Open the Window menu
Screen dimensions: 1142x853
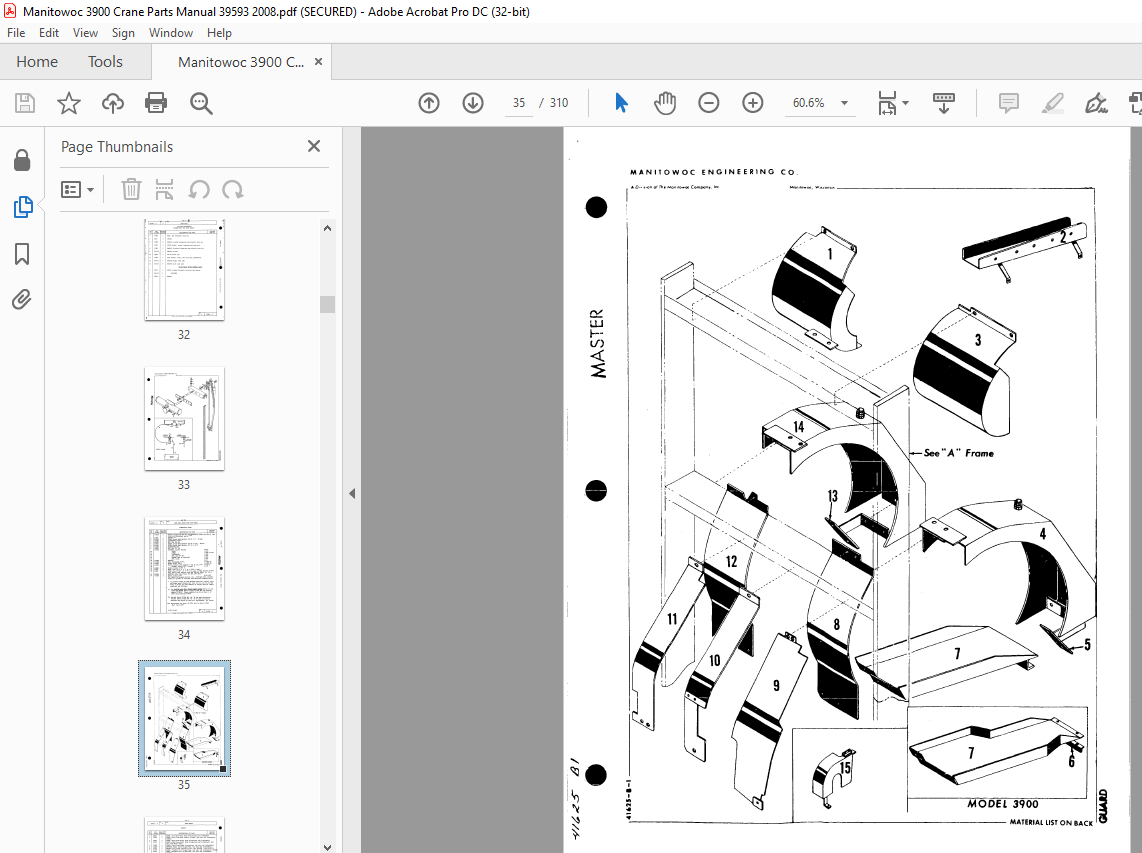[x=170, y=33]
